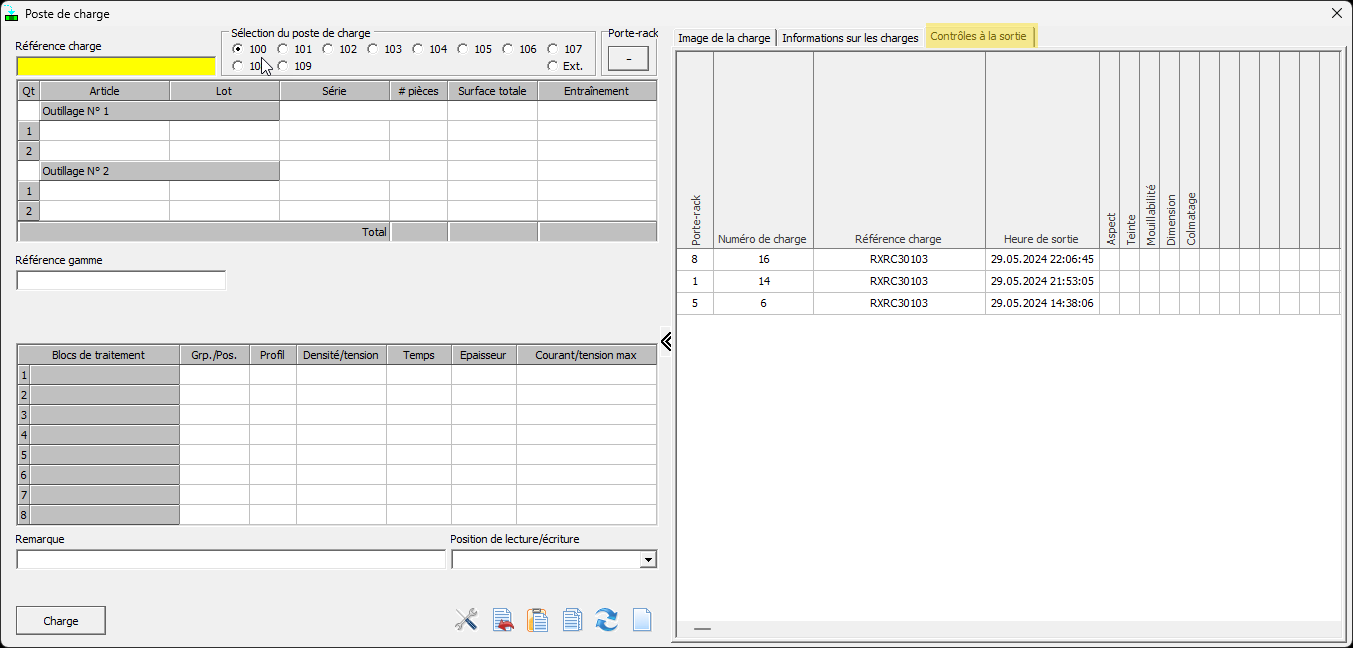Click the blue refresh arrows icon

(606, 620)
